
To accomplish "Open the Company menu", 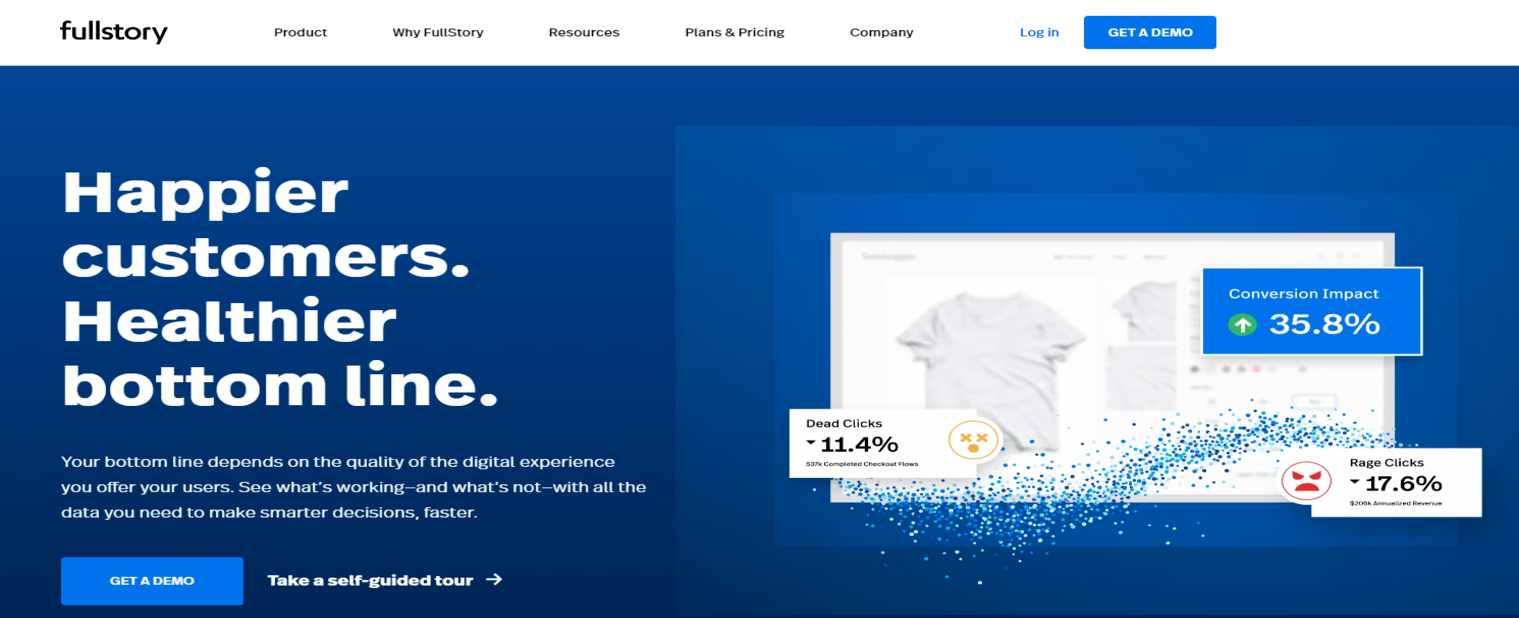I will (x=881, y=32).
